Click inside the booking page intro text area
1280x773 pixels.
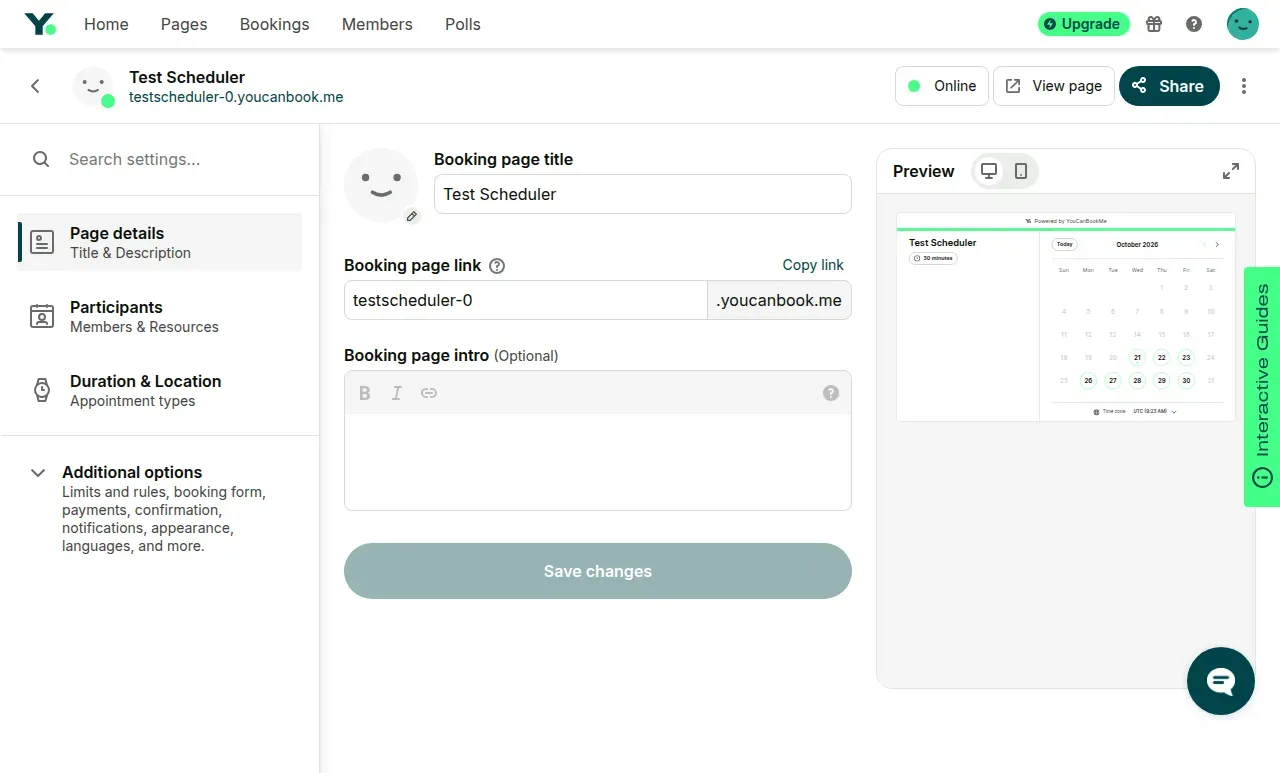coord(598,461)
